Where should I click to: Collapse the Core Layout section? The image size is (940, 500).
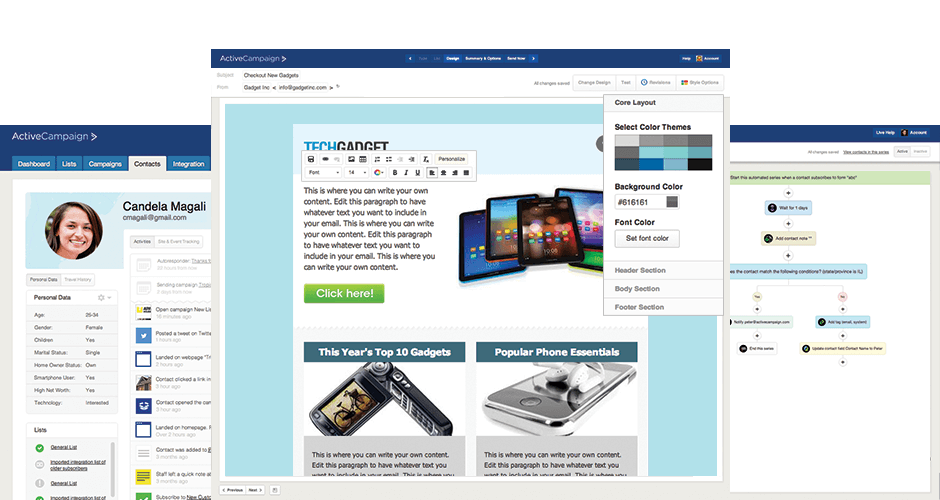click(x=663, y=103)
